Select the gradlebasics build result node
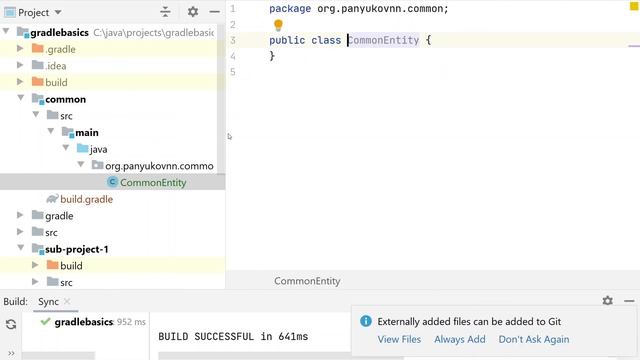 [84, 322]
